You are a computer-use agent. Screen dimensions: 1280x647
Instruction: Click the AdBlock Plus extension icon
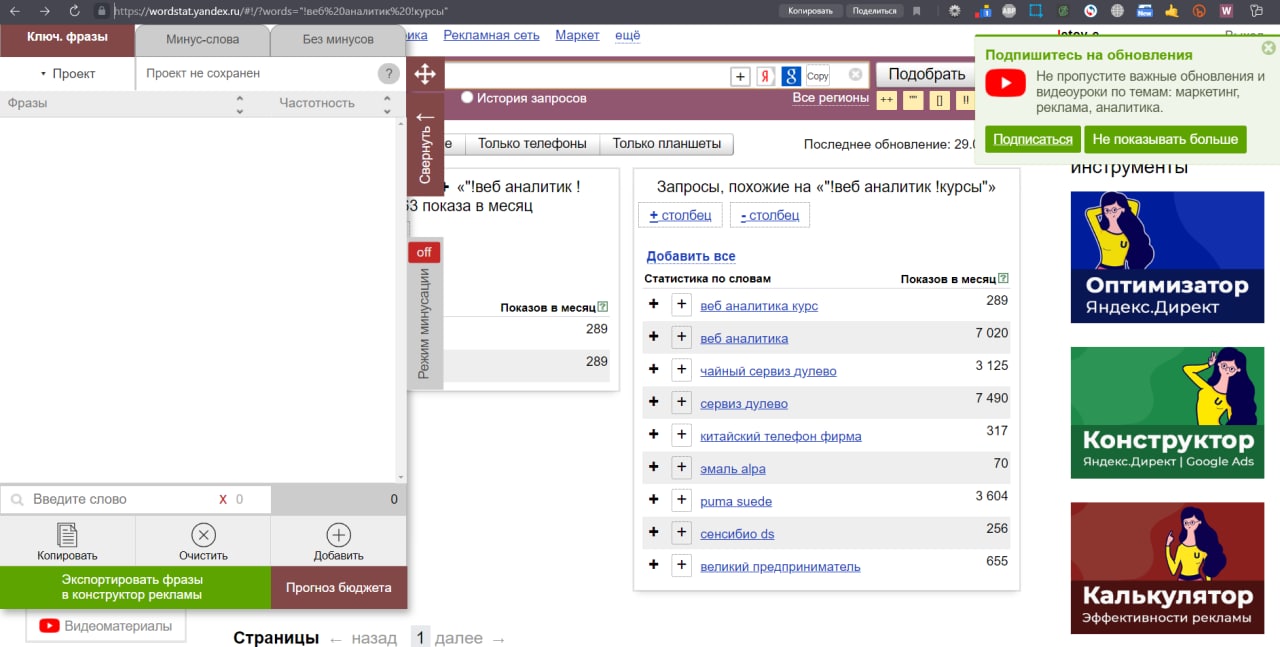(1009, 11)
